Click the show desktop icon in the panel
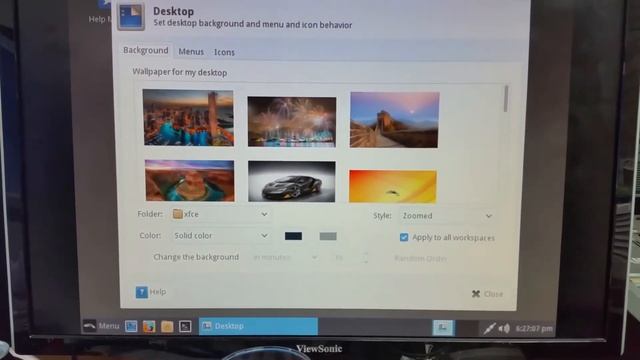 tap(131, 326)
